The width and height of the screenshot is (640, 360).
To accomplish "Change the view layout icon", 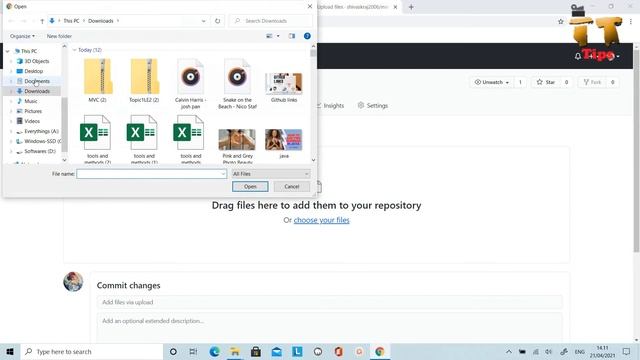I will click(269, 36).
